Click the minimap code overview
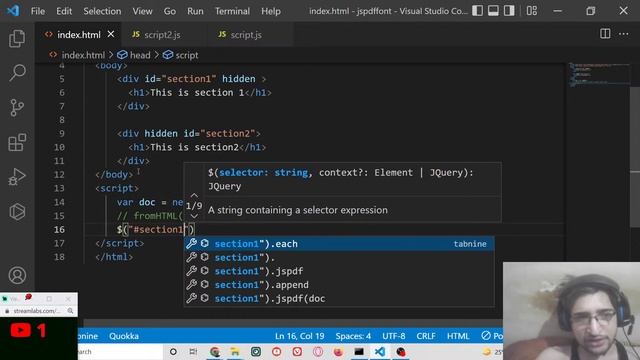The image size is (640, 360). click(599, 74)
